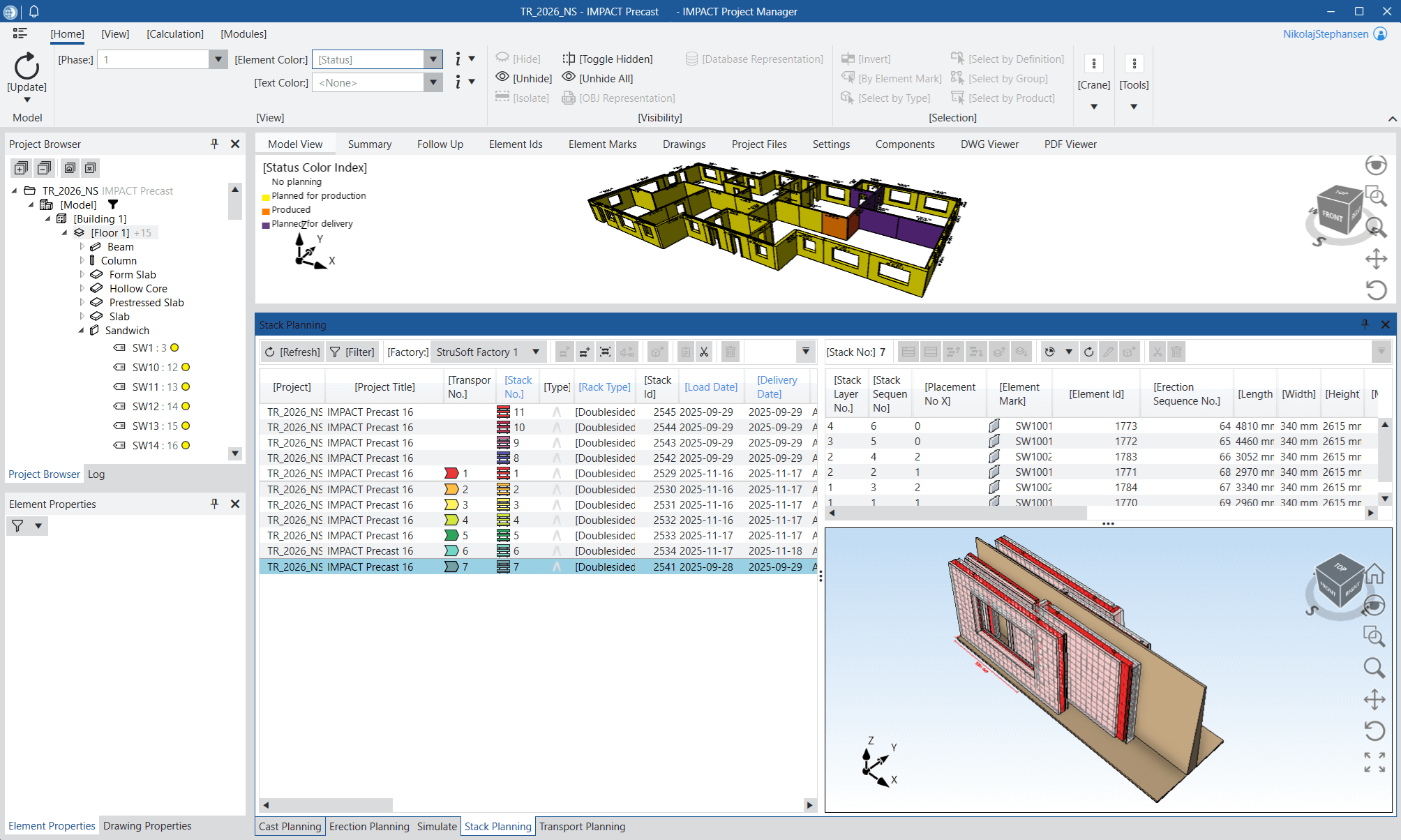Open the notification bell
This screenshot has width=1401, height=840.
click(x=33, y=11)
